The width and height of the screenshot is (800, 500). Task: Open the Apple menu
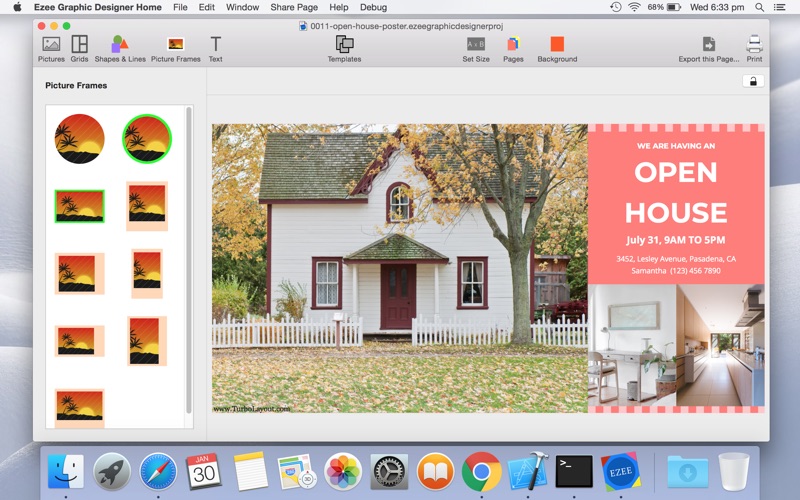[x=17, y=7]
